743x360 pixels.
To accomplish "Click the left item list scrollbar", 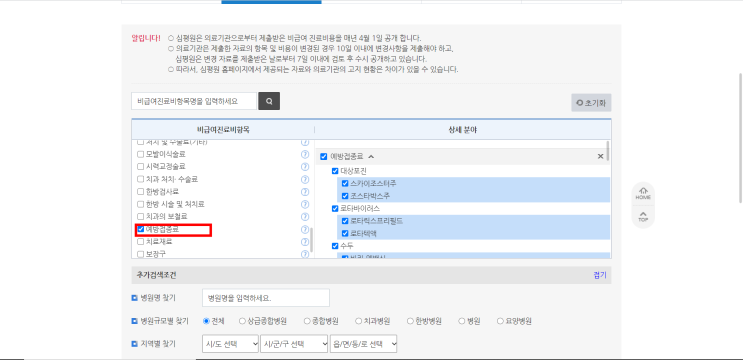I will [x=311, y=240].
